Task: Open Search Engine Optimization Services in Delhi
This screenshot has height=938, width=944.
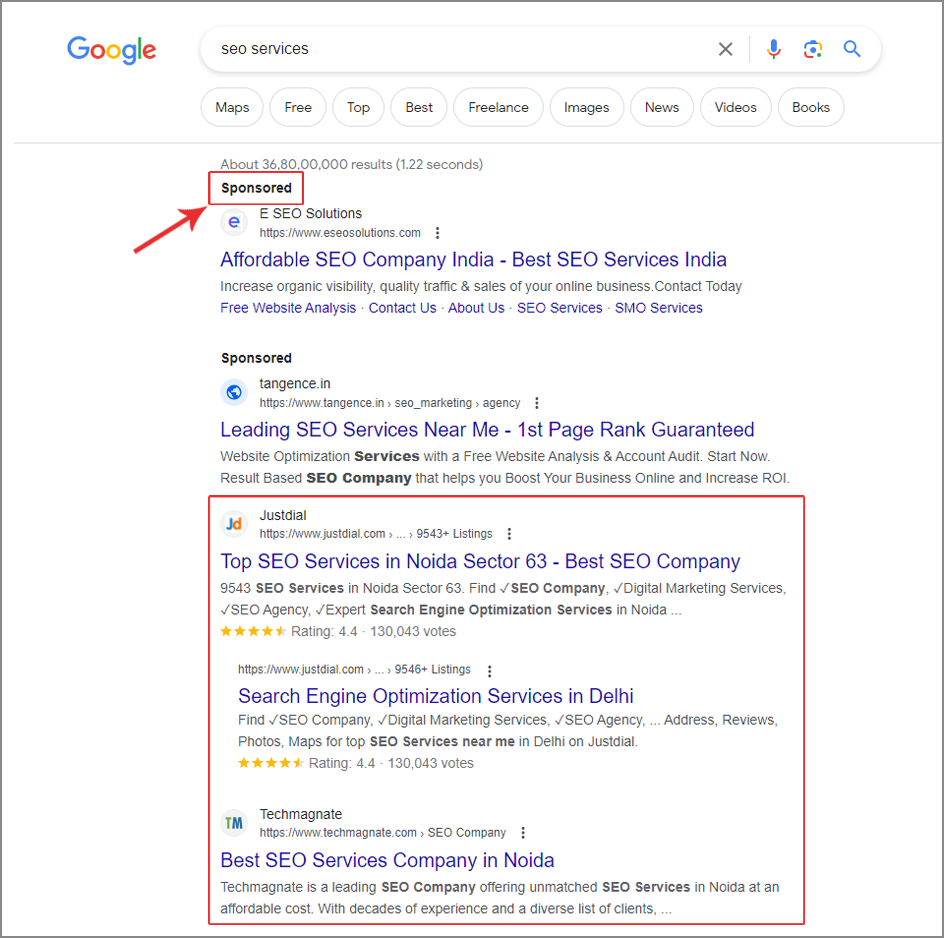Action: click(x=436, y=696)
